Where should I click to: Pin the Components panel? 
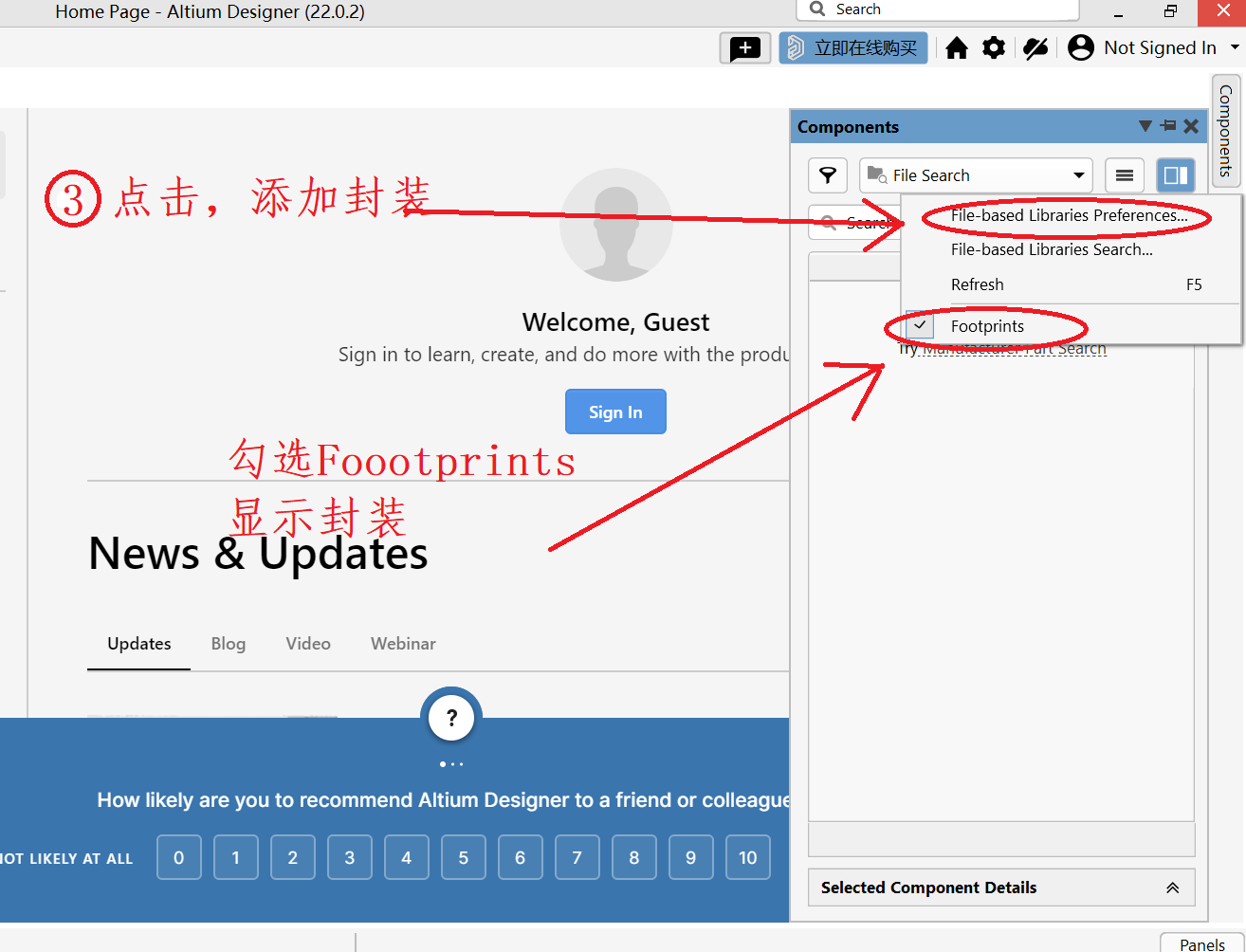click(1167, 126)
